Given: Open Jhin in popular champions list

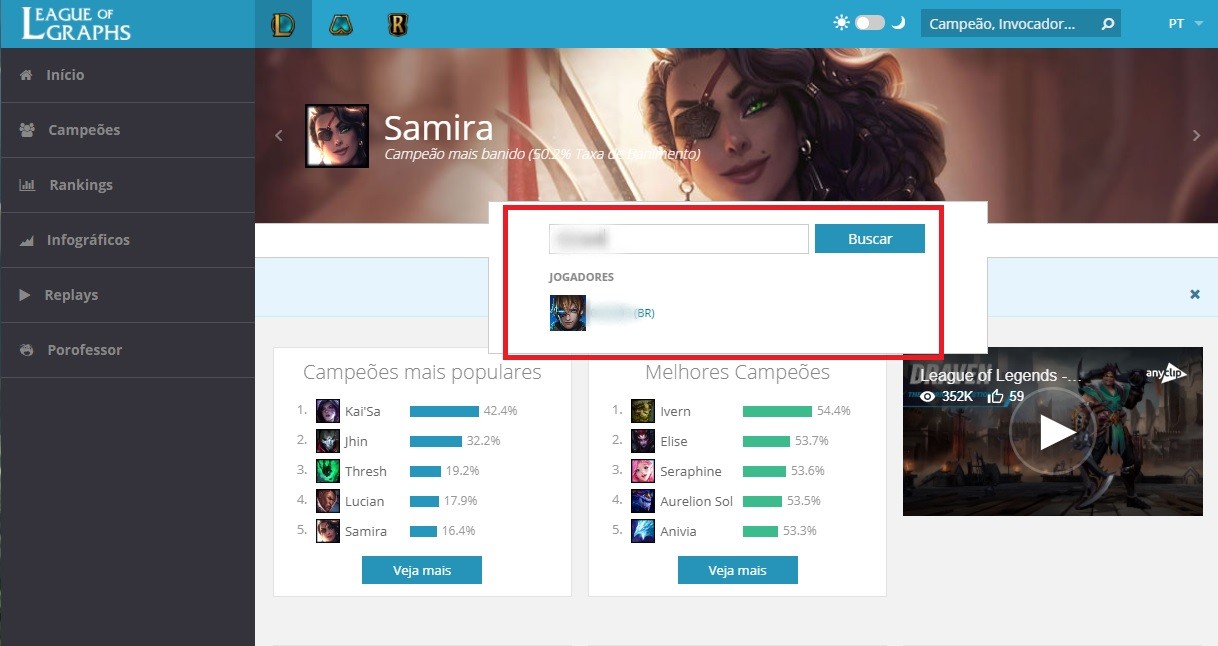Looking at the screenshot, I should point(356,441).
